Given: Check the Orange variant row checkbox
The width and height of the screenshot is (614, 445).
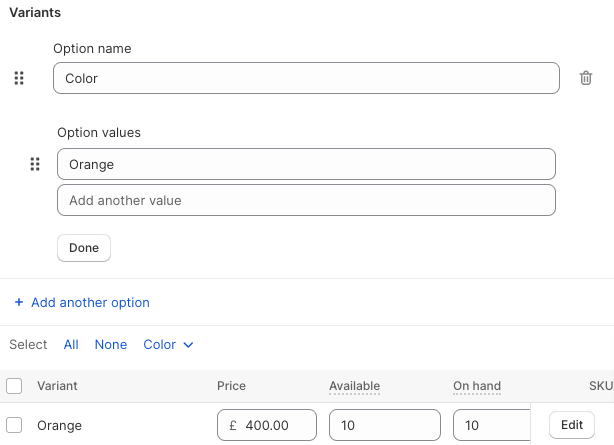Looking at the screenshot, I should click(14, 425).
